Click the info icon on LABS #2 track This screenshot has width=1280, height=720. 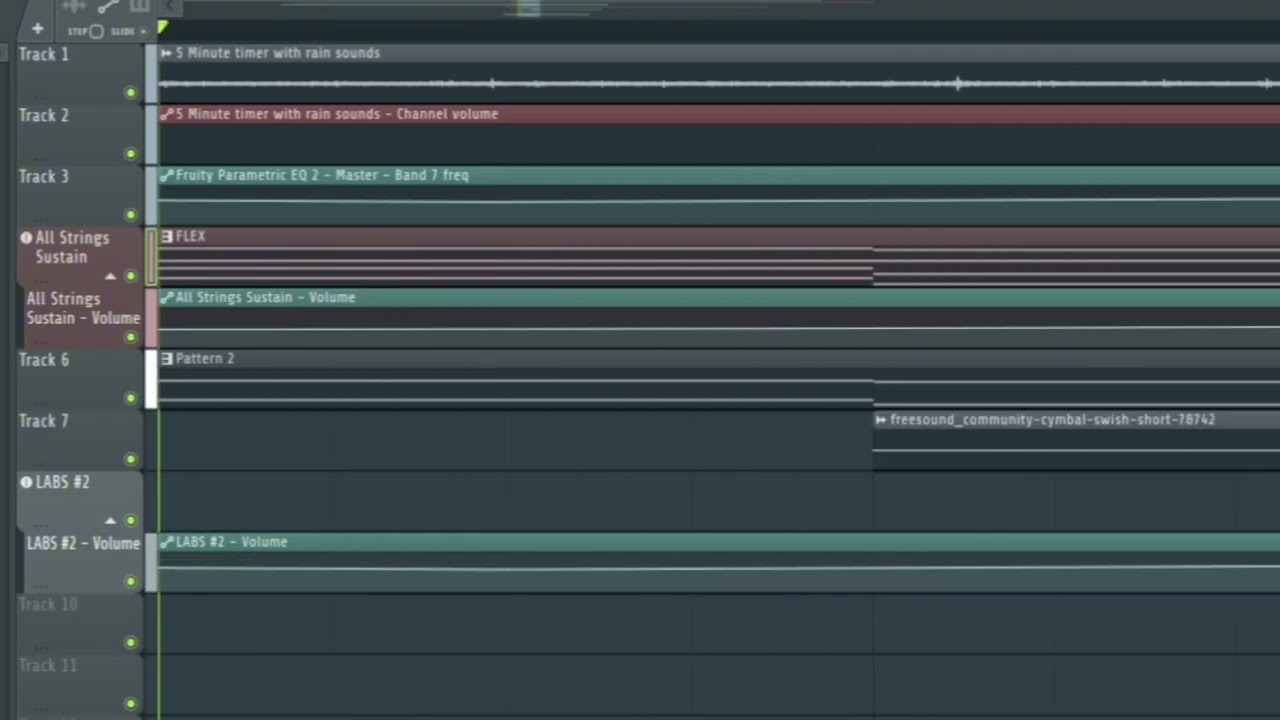tap(26, 482)
